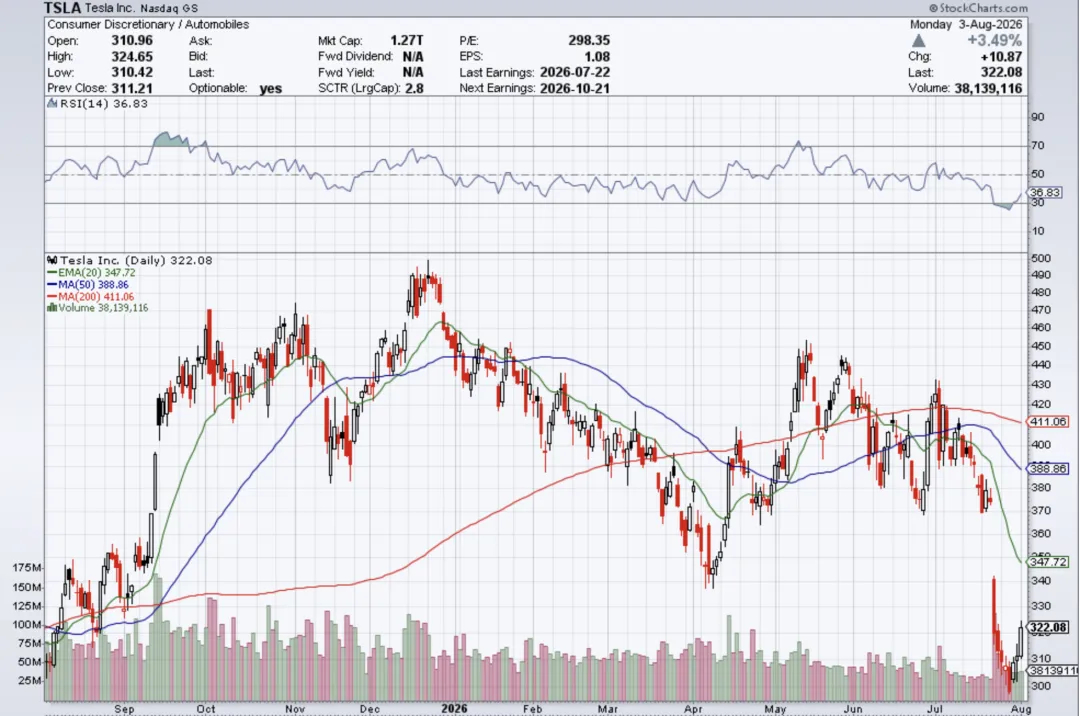Click the 90 label on RSI axis

coord(1037,116)
